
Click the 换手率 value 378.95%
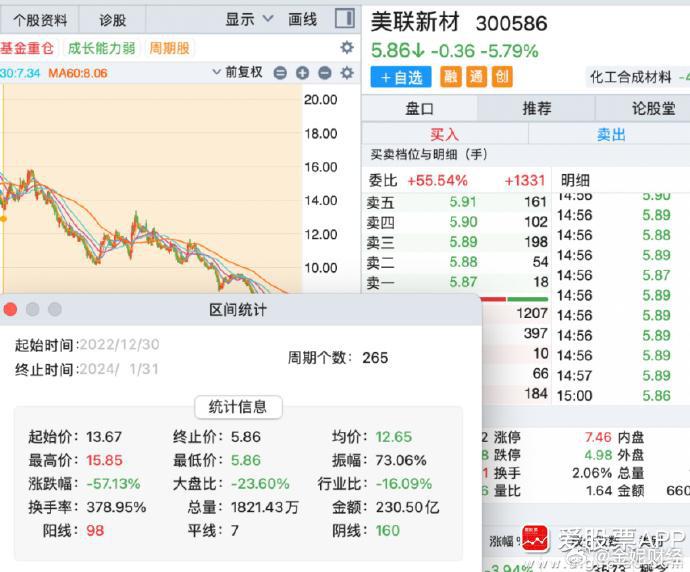116,507
